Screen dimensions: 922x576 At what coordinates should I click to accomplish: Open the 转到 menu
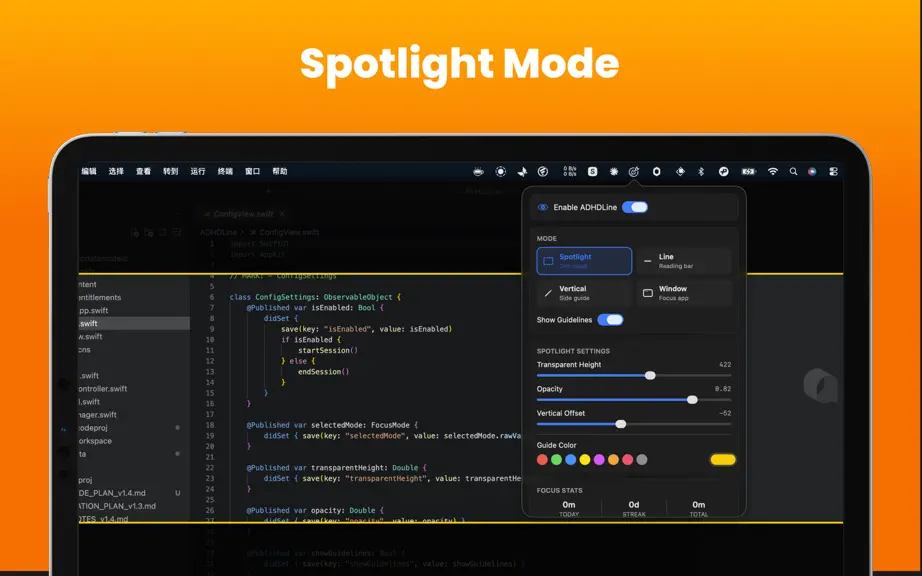point(171,172)
